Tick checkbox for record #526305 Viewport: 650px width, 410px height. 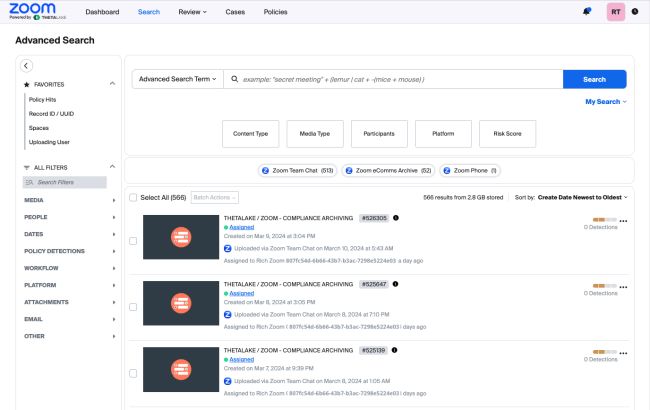click(x=133, y=241)
